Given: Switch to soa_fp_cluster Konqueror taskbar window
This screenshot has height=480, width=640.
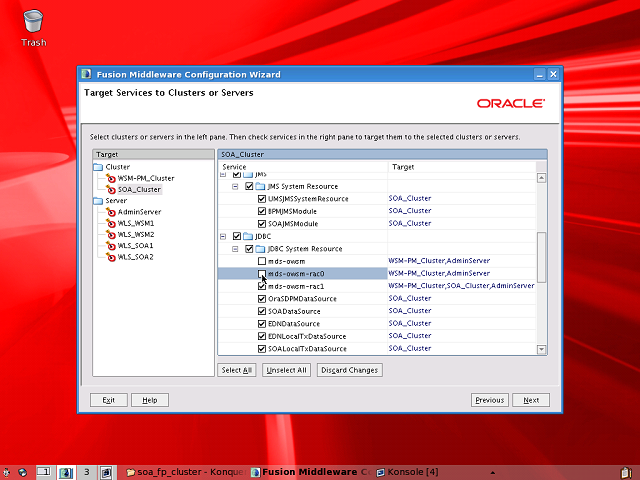Looking at the screenshot, I should click(185, 472).
